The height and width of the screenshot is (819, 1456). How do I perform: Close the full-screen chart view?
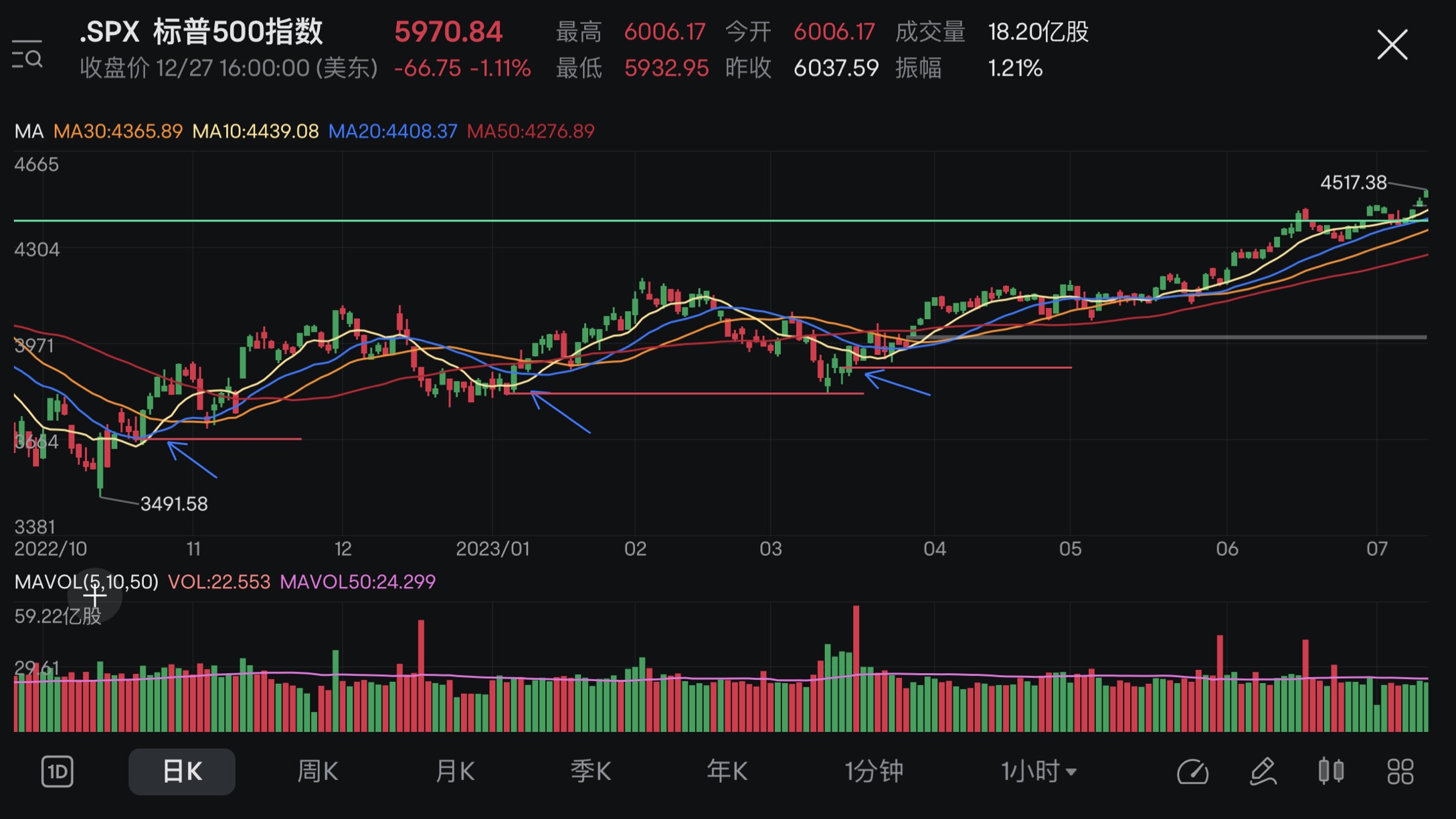(x=1392, y=45)
